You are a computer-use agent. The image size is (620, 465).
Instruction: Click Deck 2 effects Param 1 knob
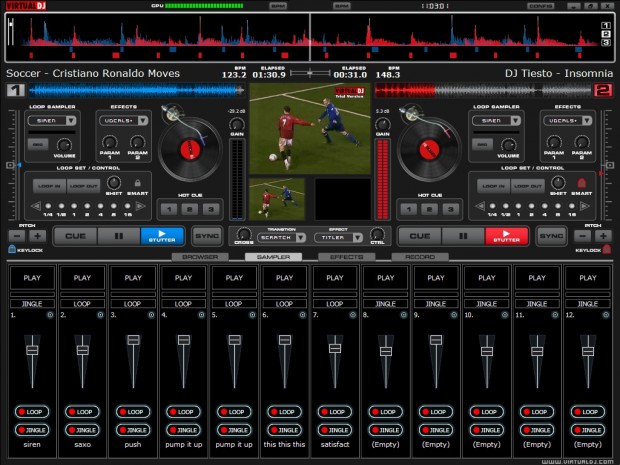554,142
